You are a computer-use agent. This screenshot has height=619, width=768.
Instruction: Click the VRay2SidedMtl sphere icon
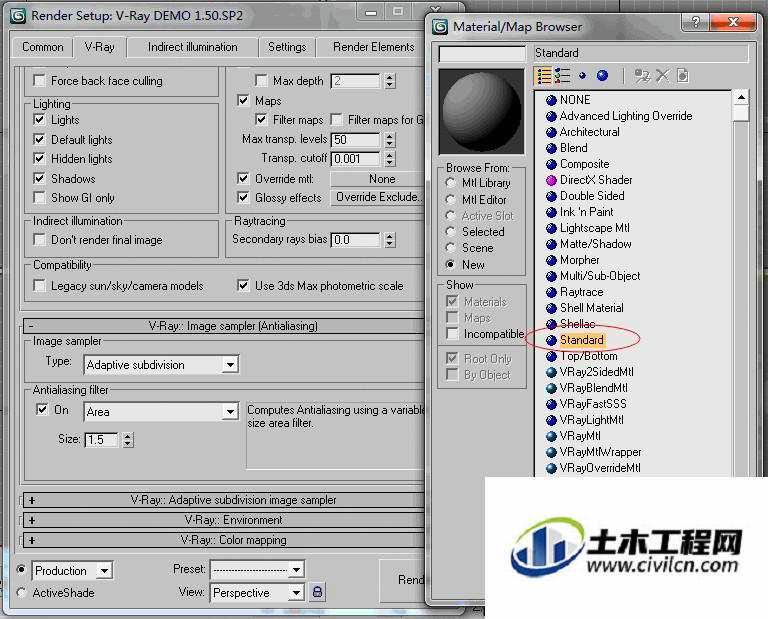551,372
